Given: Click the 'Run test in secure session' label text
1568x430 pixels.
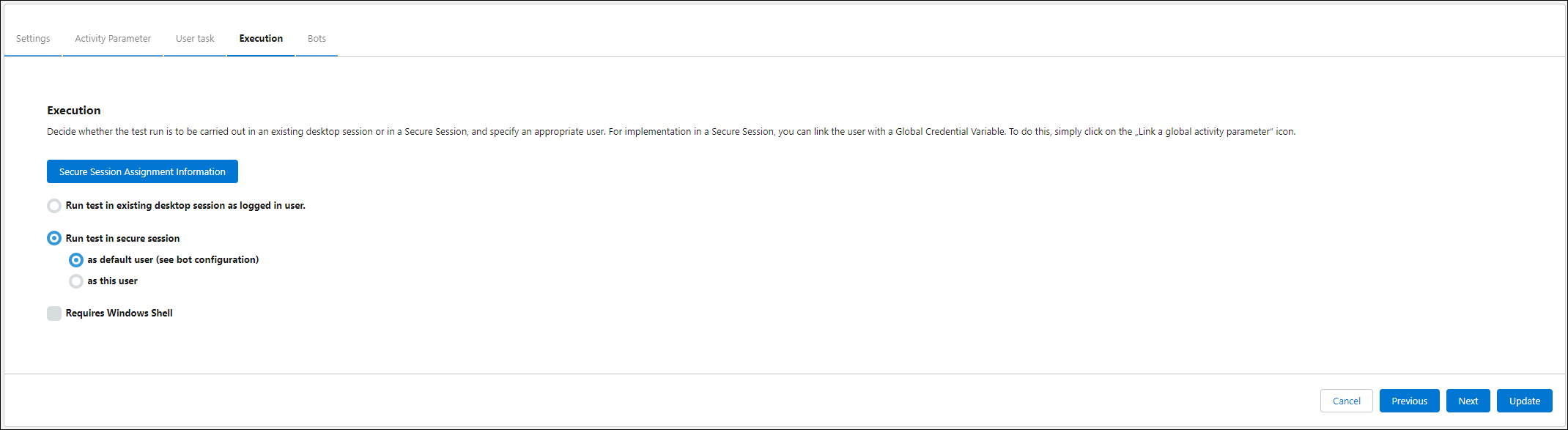Looking at the screenshot, I should pos(122,239).
